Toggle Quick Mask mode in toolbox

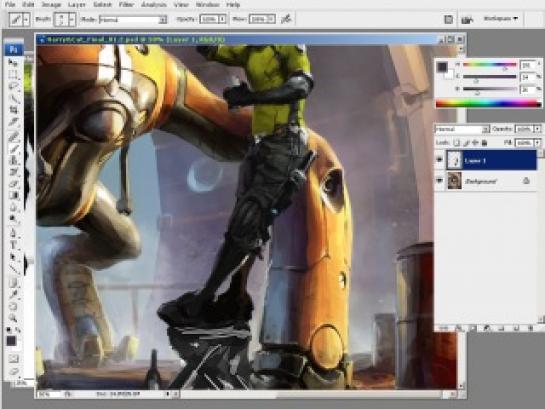(x=13, y=359)
